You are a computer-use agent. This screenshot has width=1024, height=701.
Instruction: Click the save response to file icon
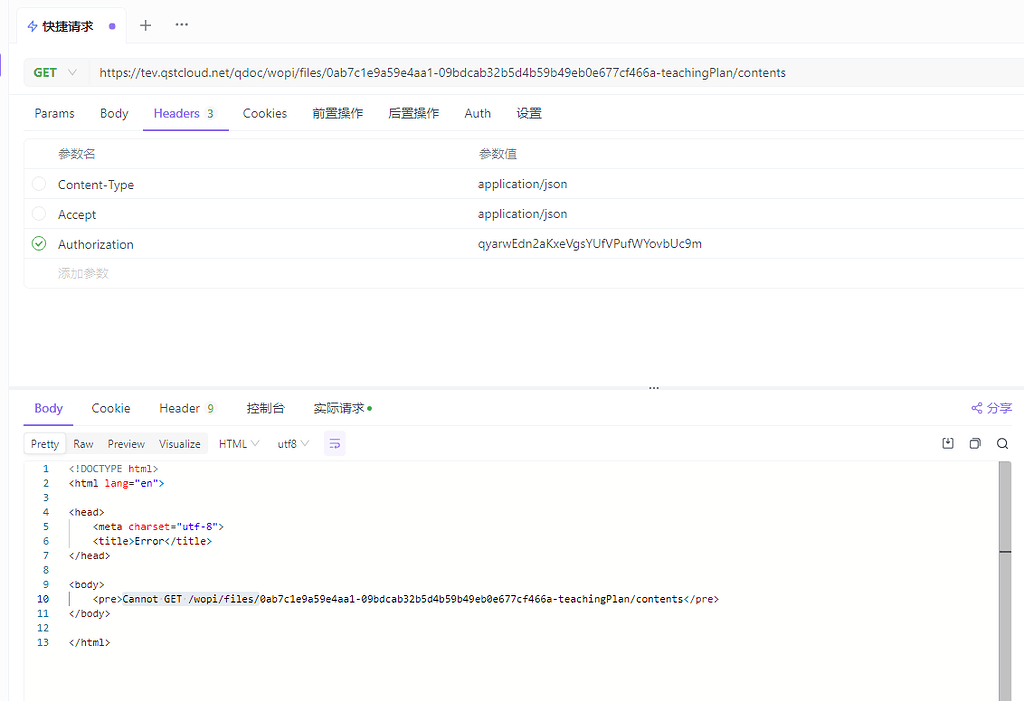[947, 443]
